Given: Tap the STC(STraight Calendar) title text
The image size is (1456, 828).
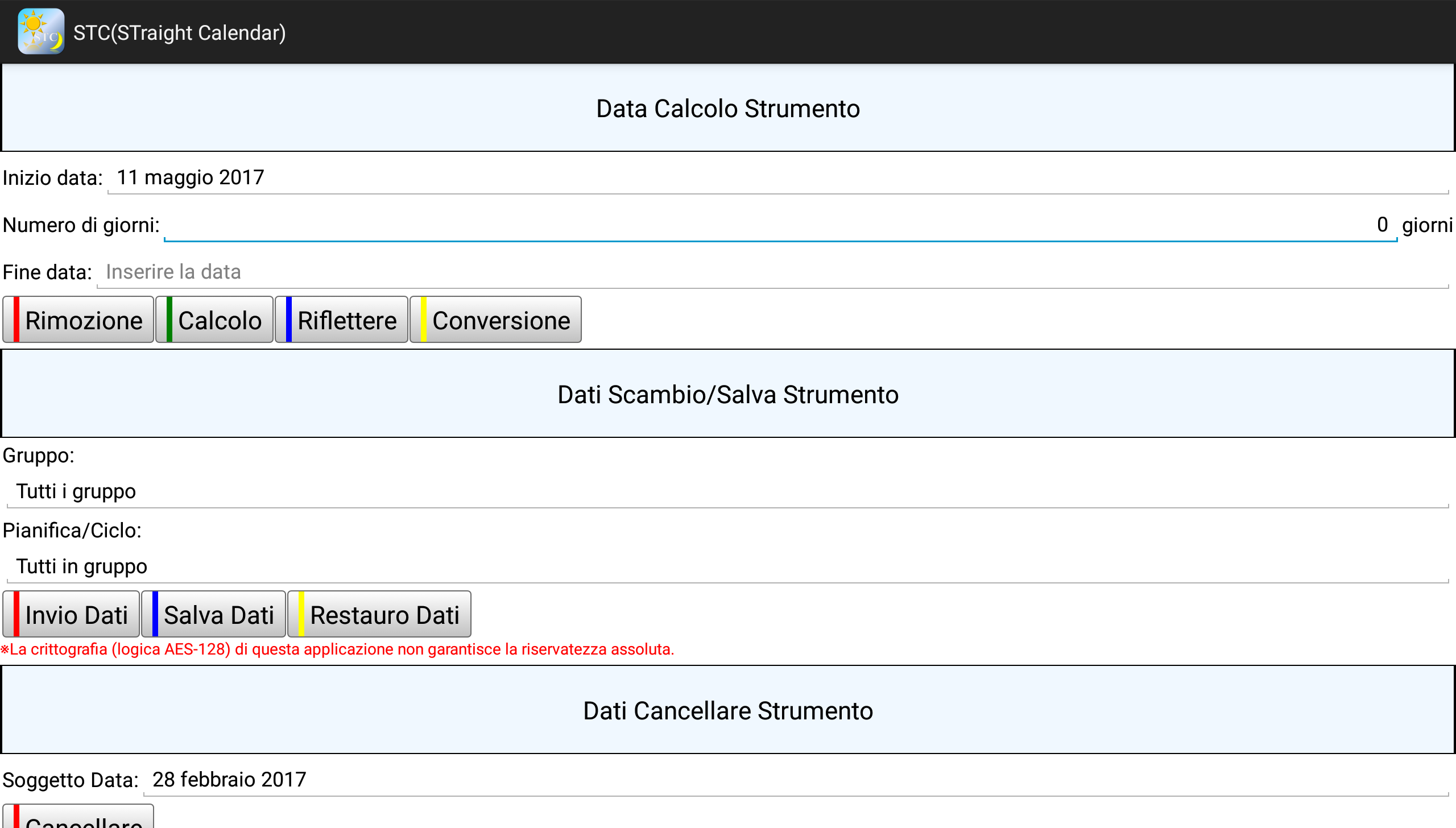Looking at the screenshot, I should (180, 33).
